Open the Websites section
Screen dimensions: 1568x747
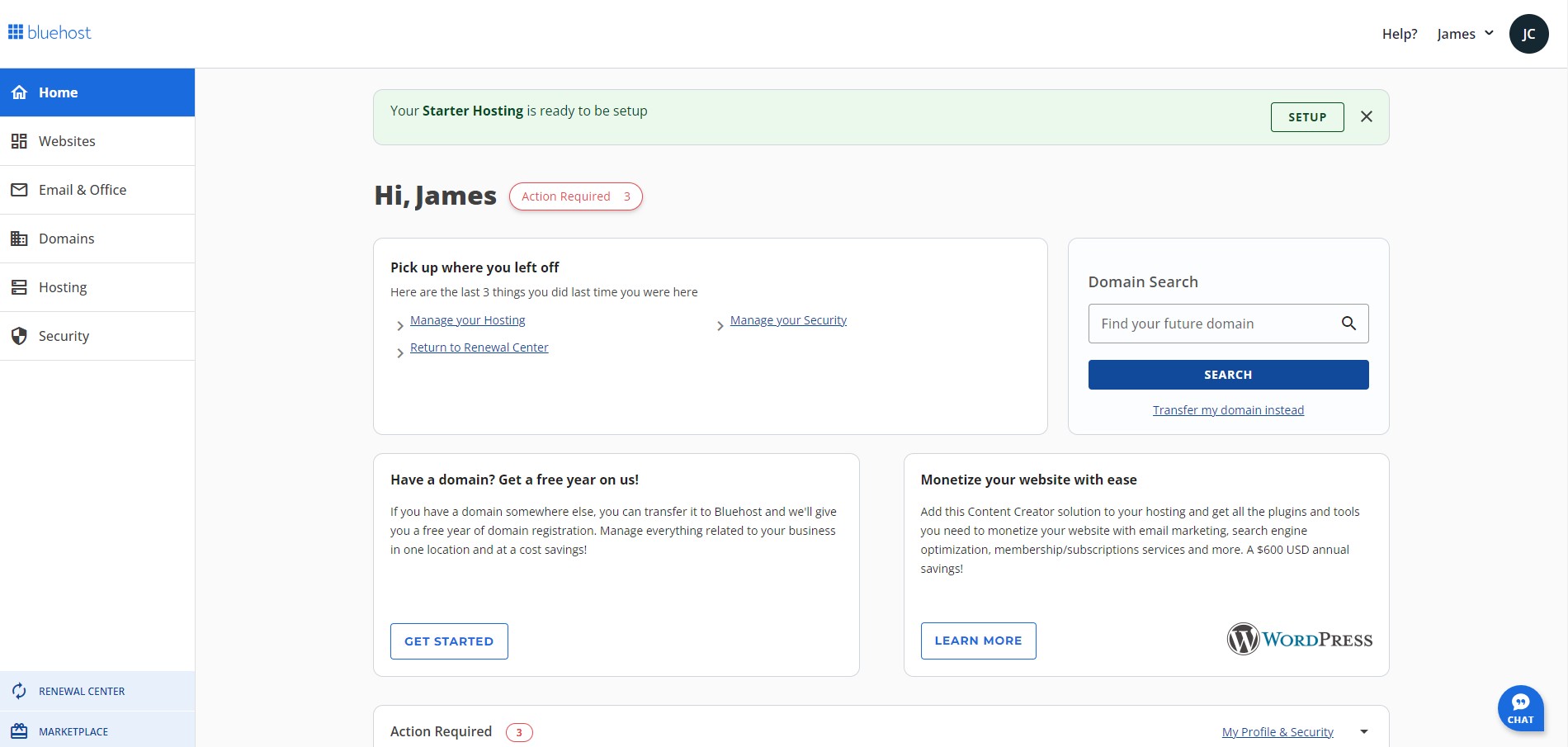point(97,141)
